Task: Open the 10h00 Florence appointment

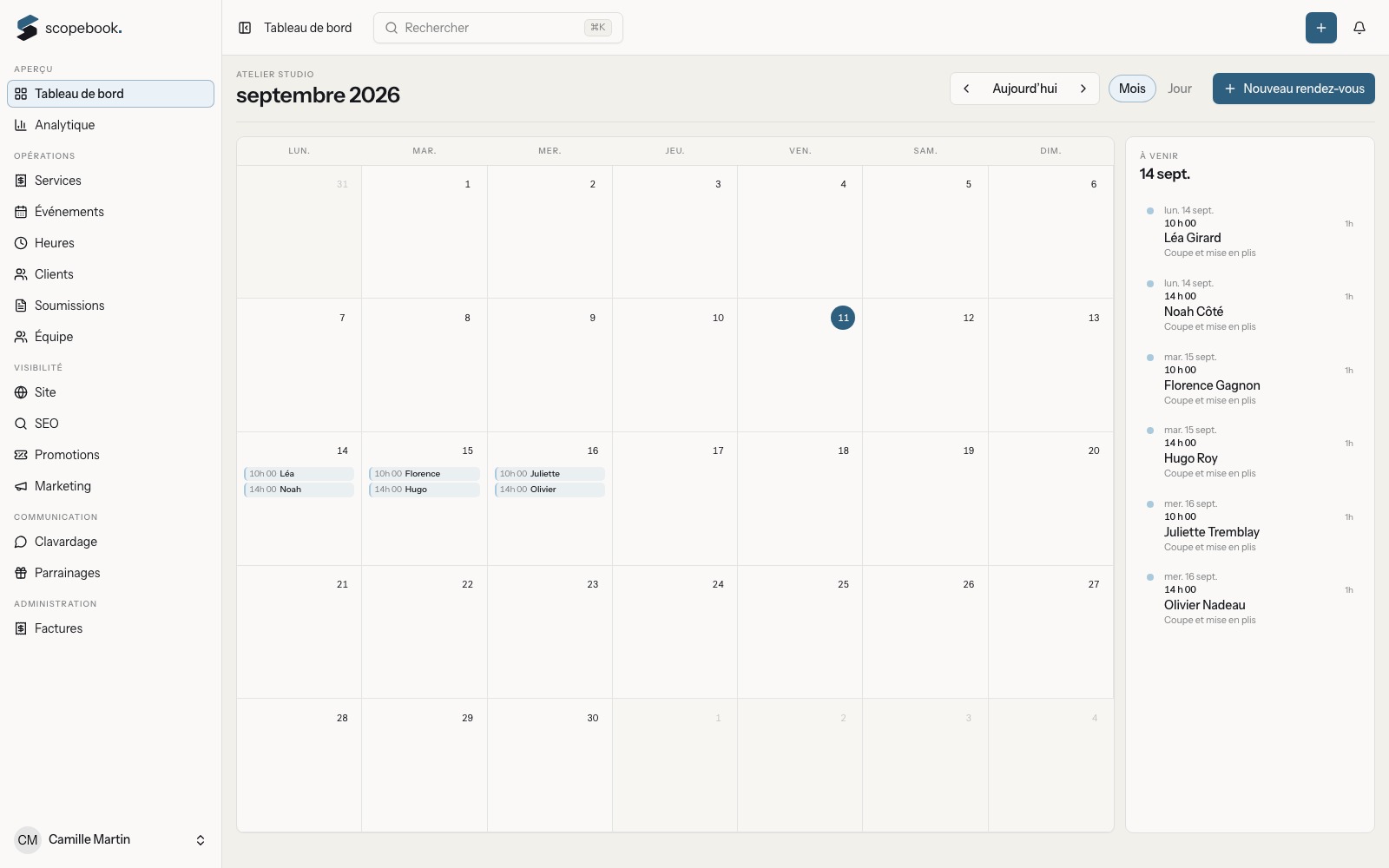Action: click(x=425, y=474)
